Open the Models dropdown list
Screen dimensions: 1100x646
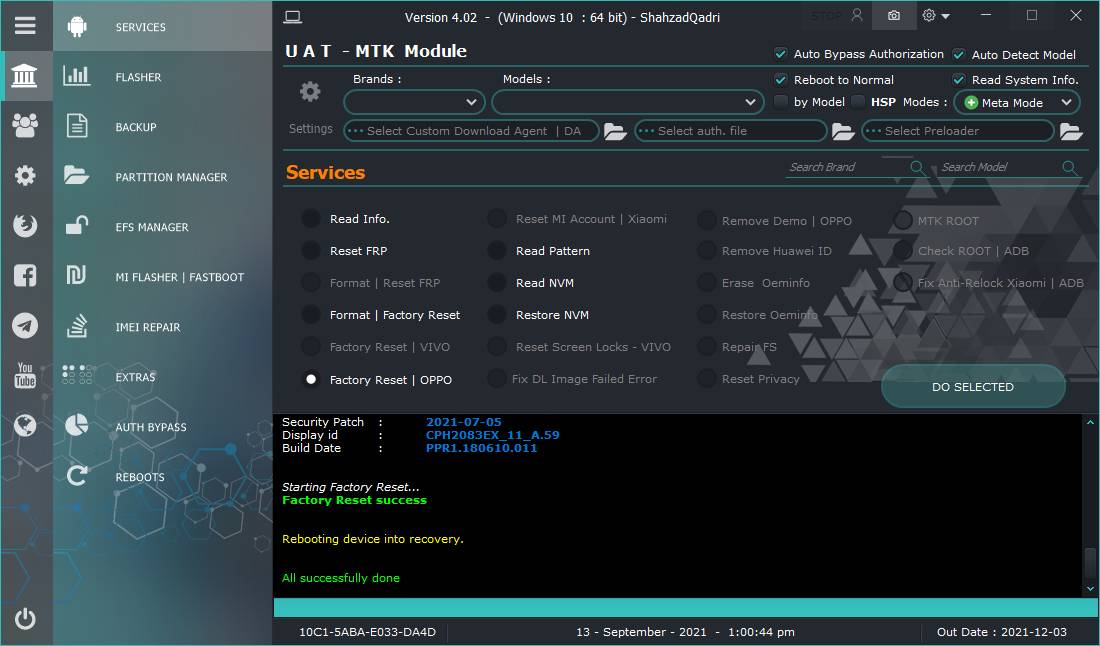tap(628, 102)
